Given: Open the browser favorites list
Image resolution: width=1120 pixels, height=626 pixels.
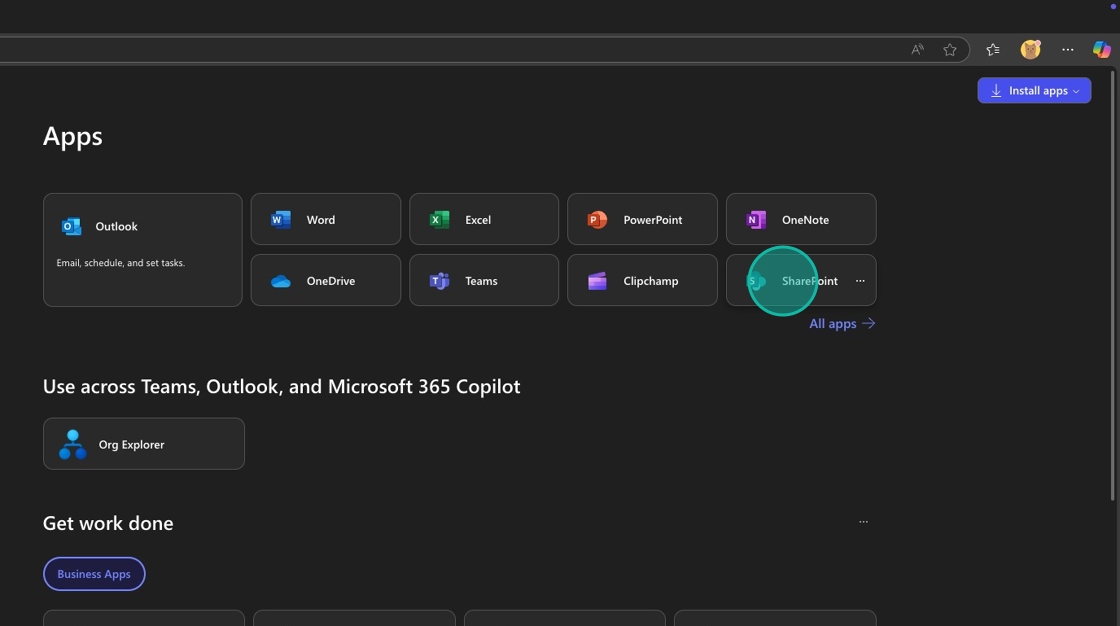Looking at the screenshot, I should (x=992, y=50).
